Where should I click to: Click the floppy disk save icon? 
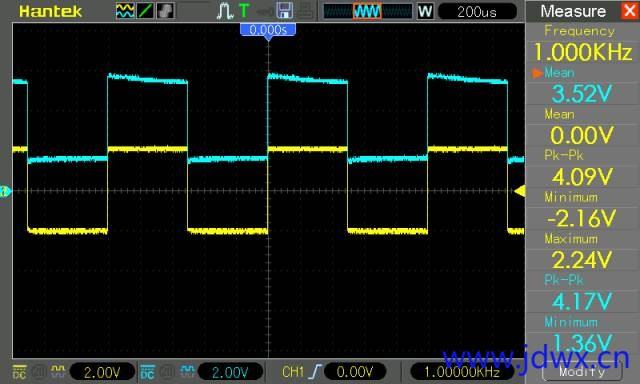click(x=284, y=11)
